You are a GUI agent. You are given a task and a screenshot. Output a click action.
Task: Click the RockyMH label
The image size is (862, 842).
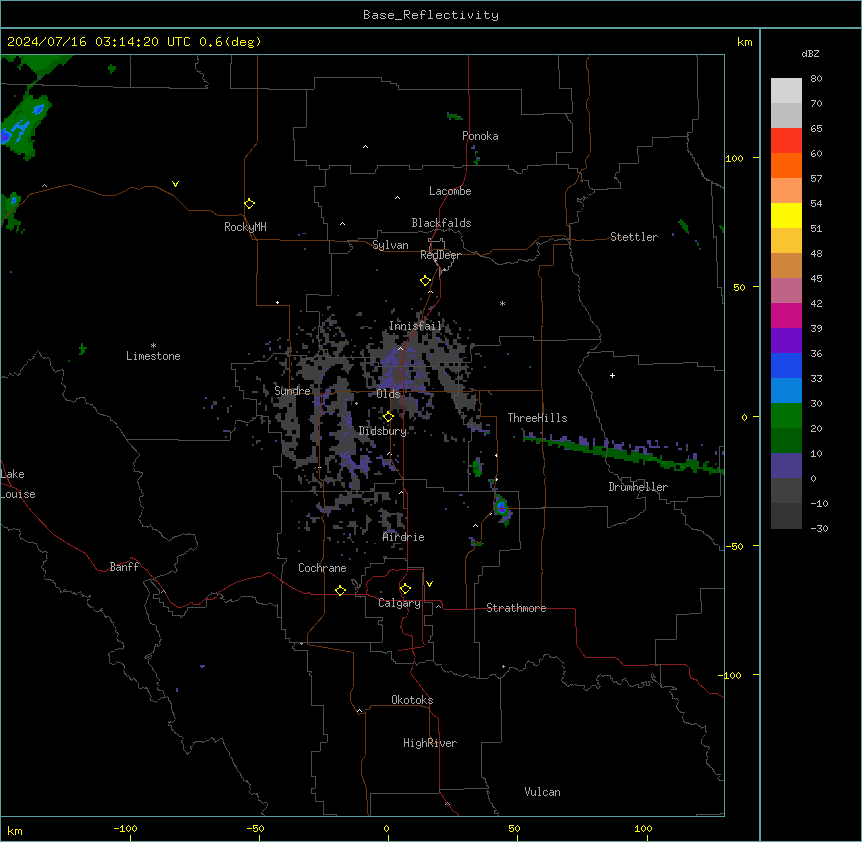coord(245,227)
